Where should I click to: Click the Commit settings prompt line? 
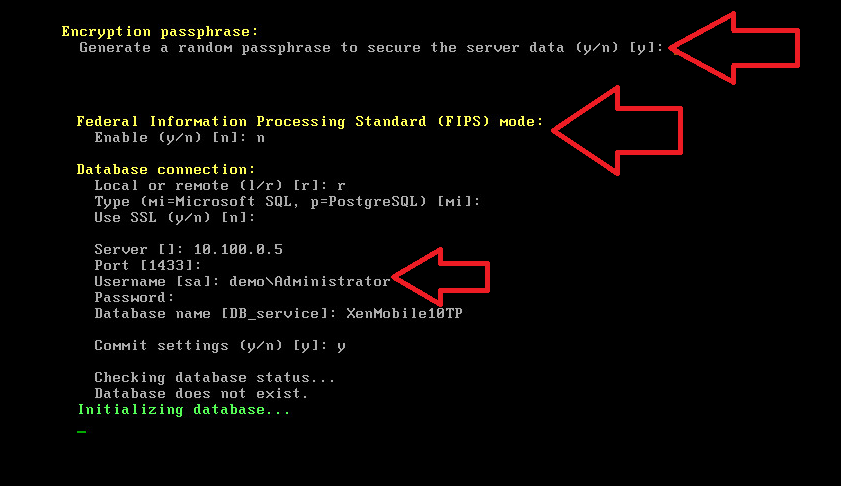tap(220, 345)
